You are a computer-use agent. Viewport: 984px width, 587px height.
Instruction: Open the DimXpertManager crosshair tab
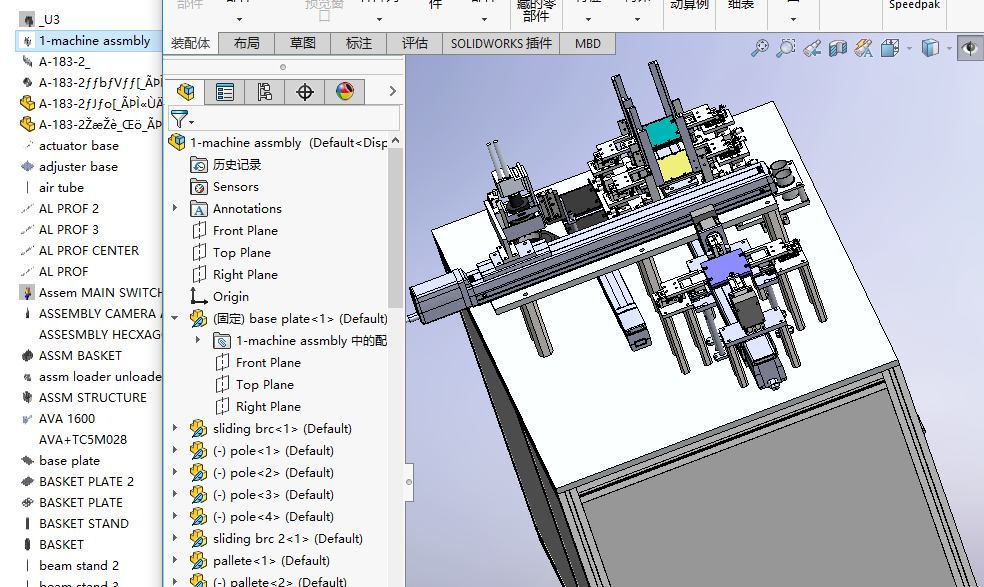point(305,92)
